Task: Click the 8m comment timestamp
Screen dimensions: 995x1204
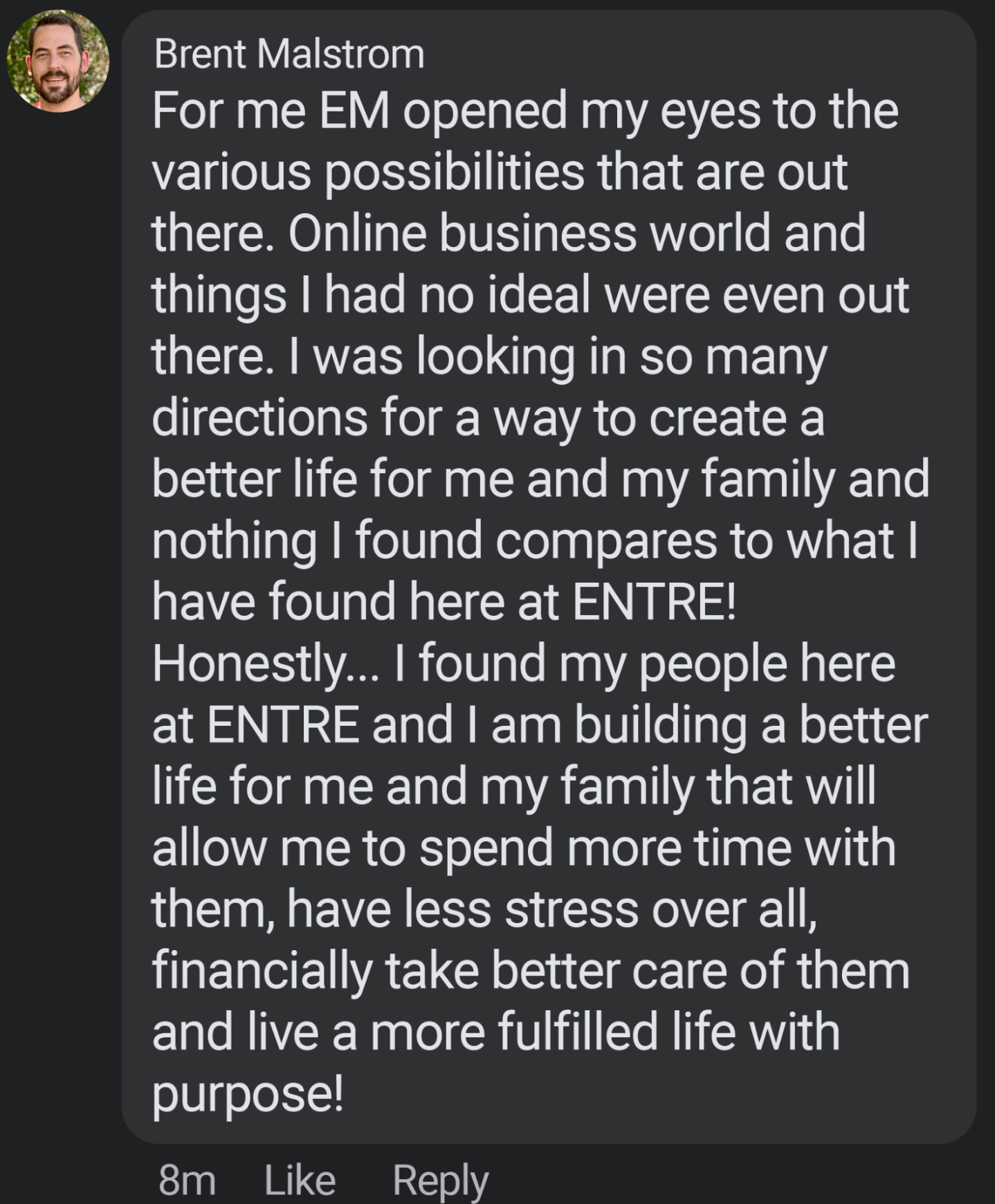Action: coord(187,1180)
